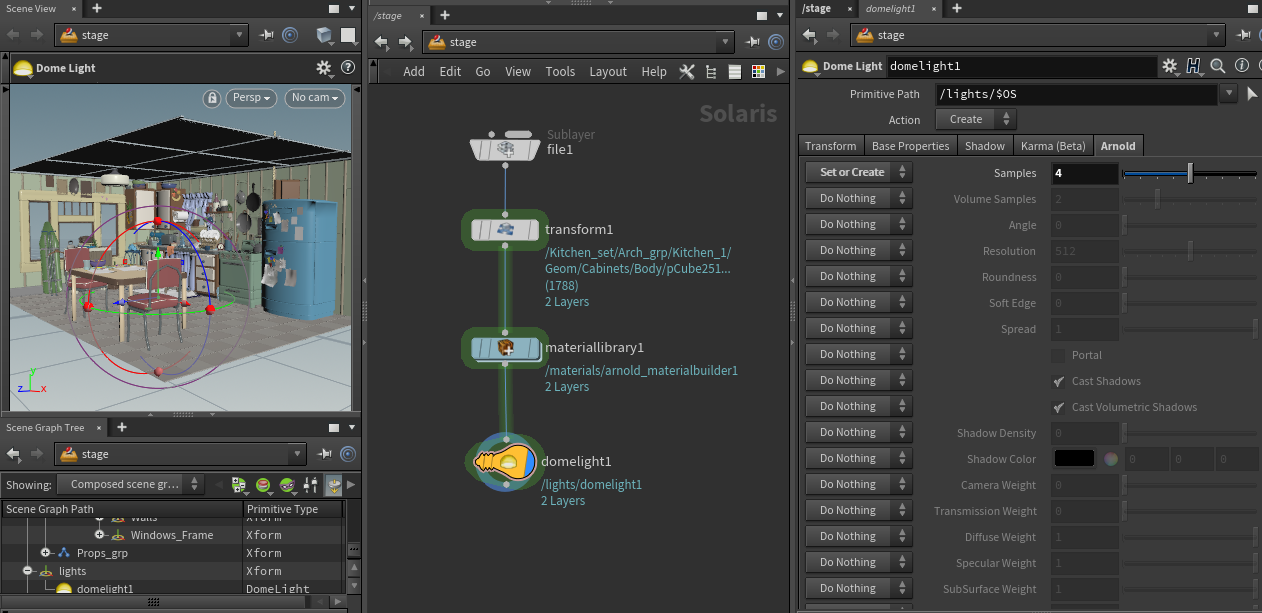Open the network editor tools wrench icon

(686, 72)
